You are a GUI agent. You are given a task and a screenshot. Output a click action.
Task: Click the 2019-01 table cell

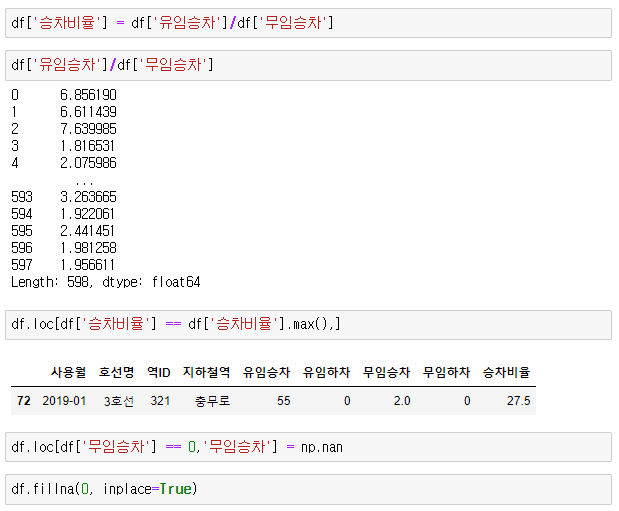64,401
